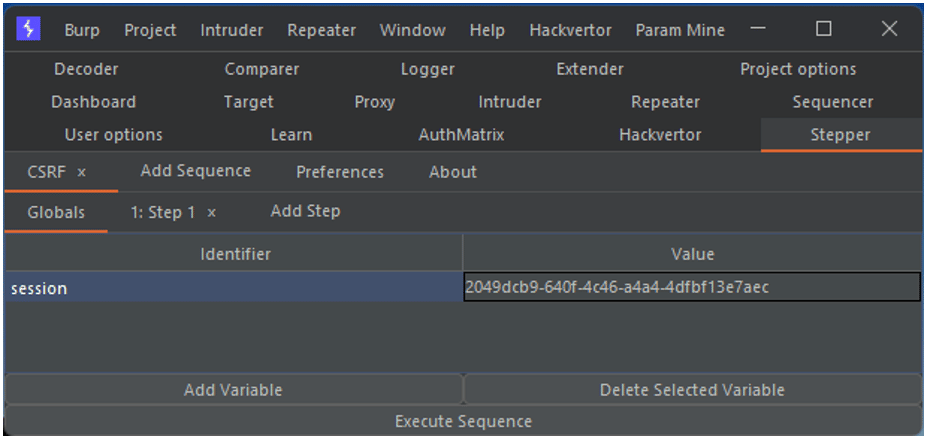This screenshot has width=927, height=437.
Task: Close the Step 1 tab
Action: pos(212,213)
